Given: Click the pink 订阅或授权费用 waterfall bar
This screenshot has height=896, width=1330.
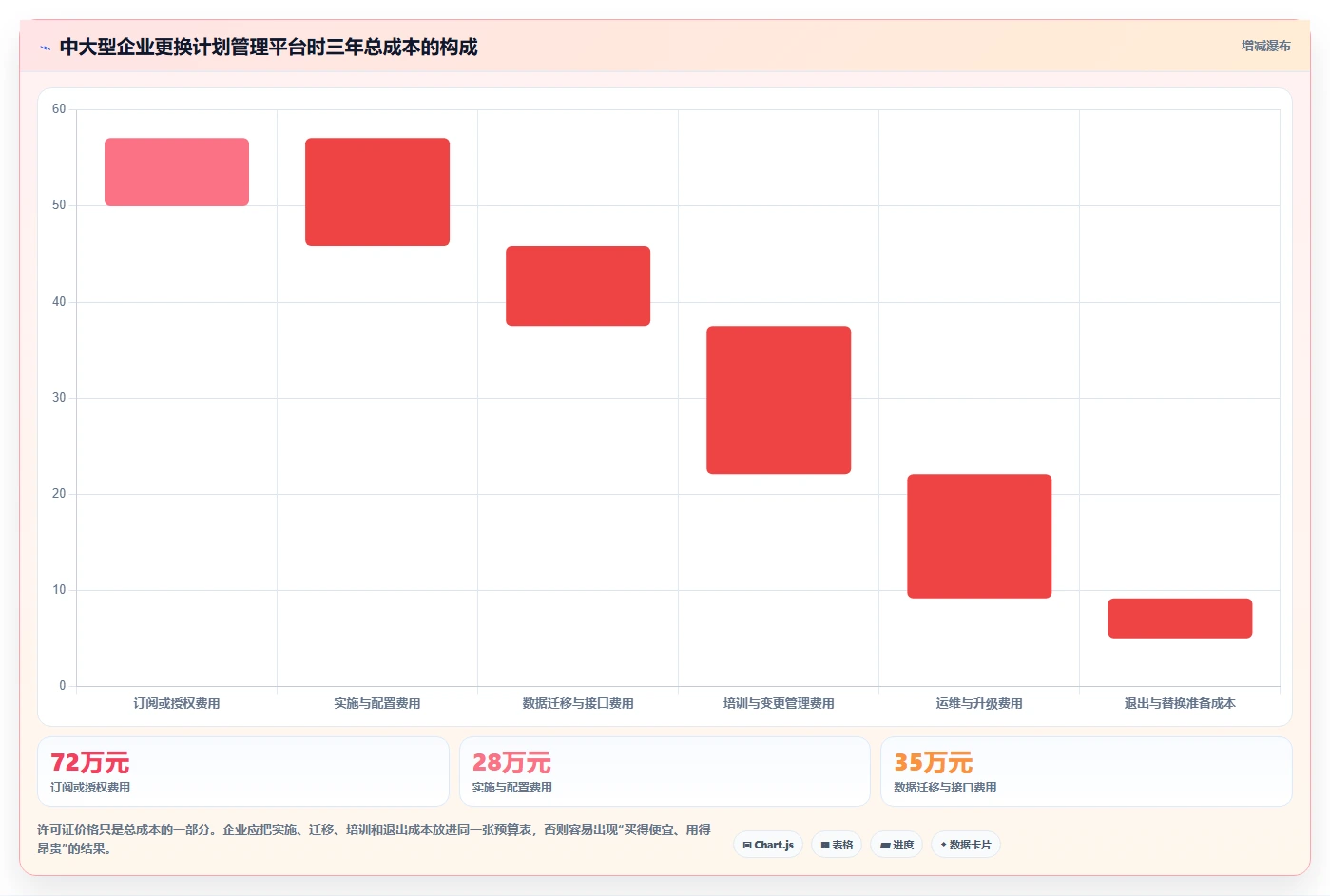Looking at the screenshot, I should pos(177,172).
